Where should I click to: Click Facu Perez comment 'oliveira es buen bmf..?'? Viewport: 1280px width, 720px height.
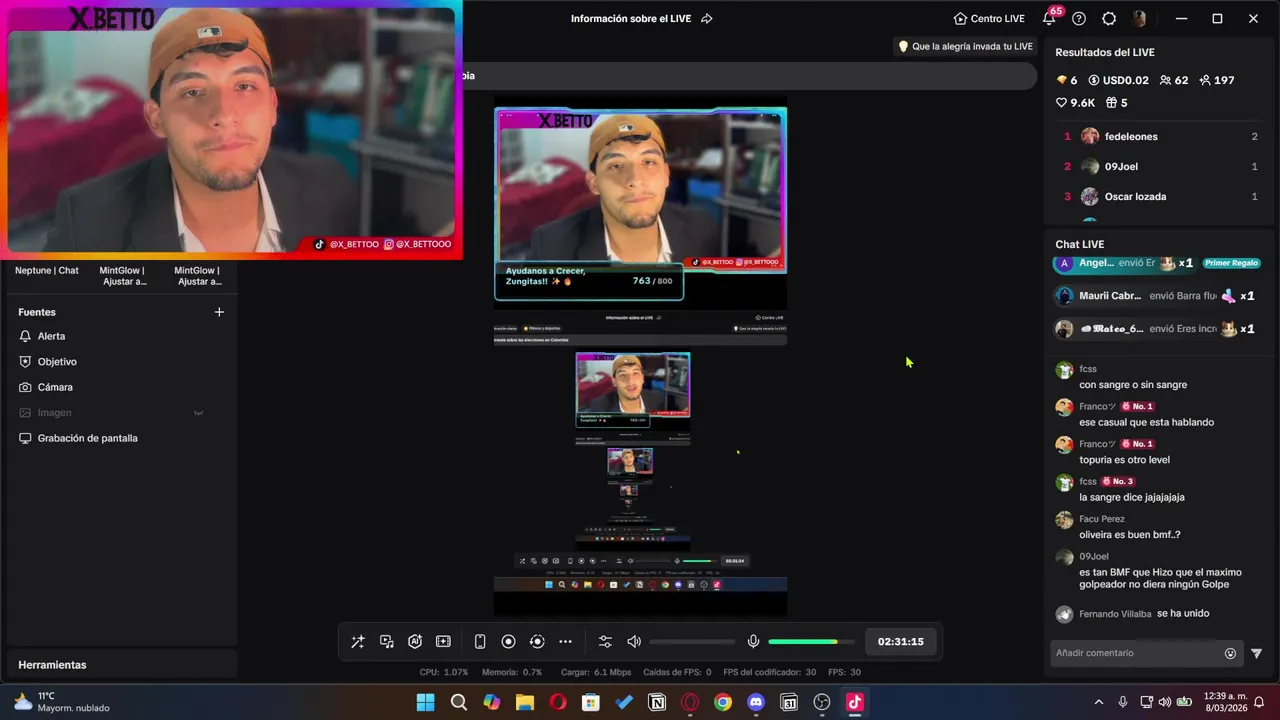click(x=1130, y=535)
